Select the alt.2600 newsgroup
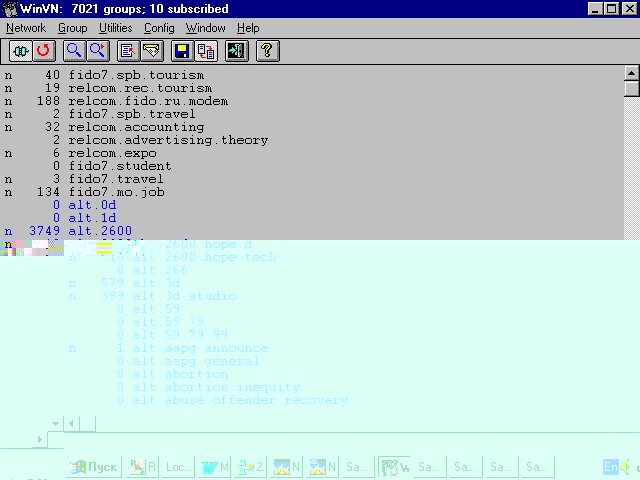 coord(100,231)
